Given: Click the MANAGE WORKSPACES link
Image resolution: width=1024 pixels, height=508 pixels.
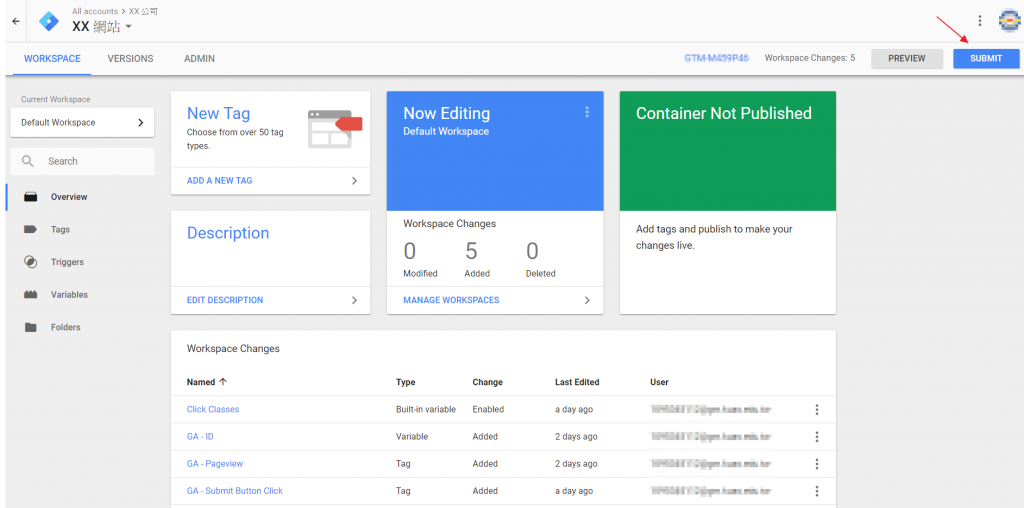Looking at the screenshot, I should point(451,300).
